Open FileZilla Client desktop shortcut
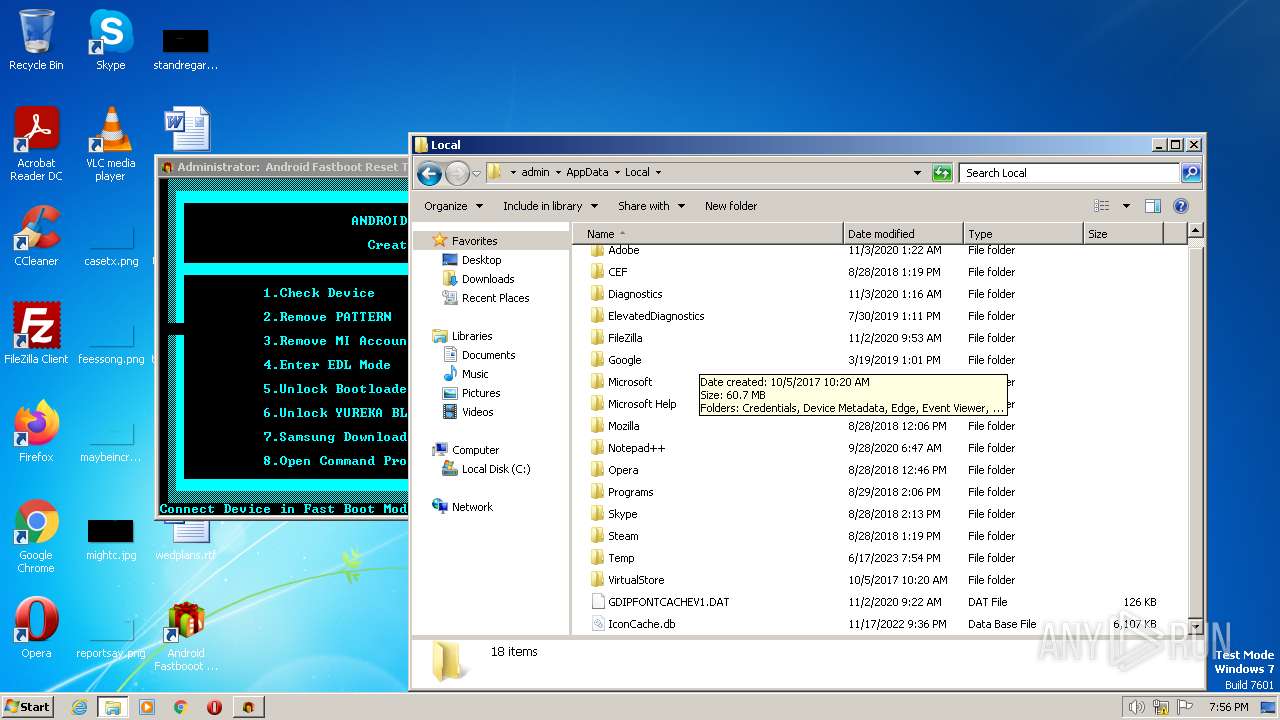Viewport: 1280px width, 720px height. [x=36, y=333]
